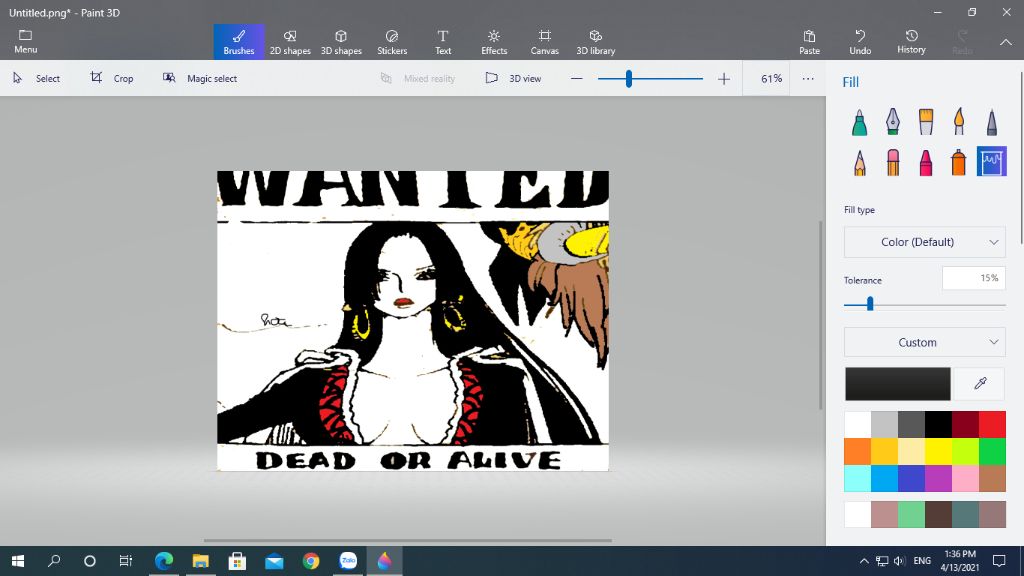
Task: Select the Calligraphy pen brush
Action: (x=893, y=121)
